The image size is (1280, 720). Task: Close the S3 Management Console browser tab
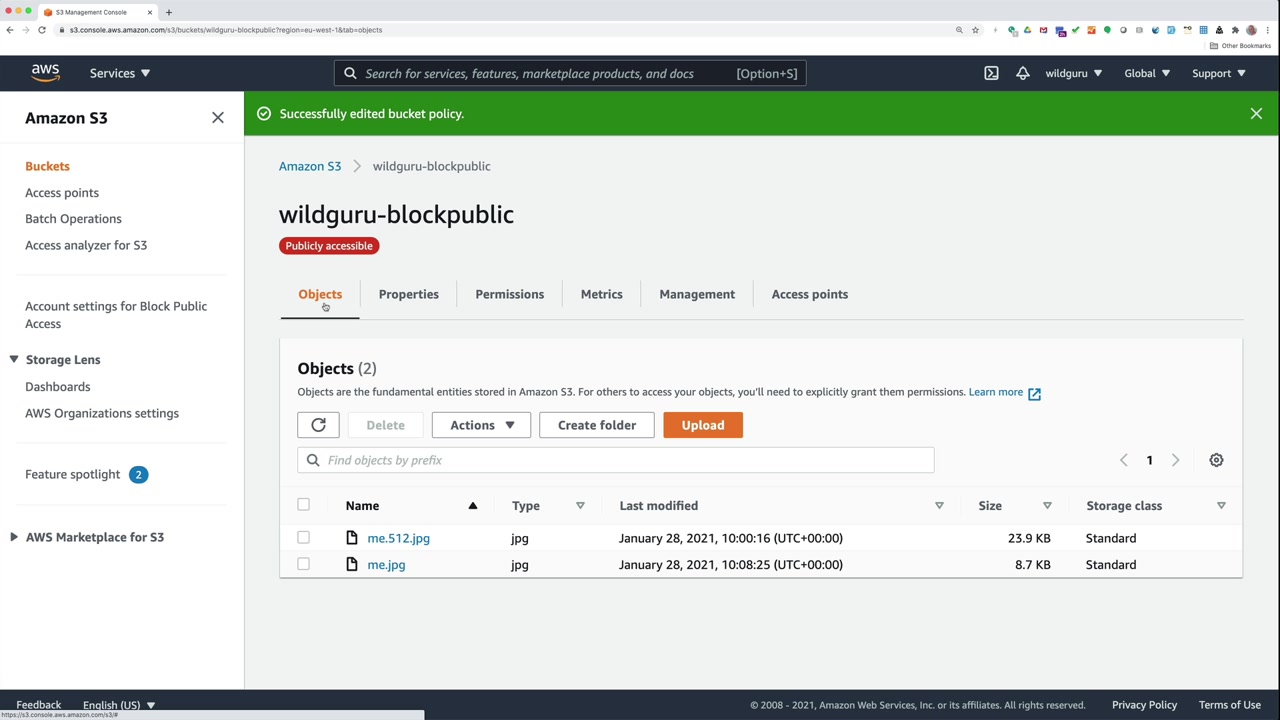click(150, 12)
